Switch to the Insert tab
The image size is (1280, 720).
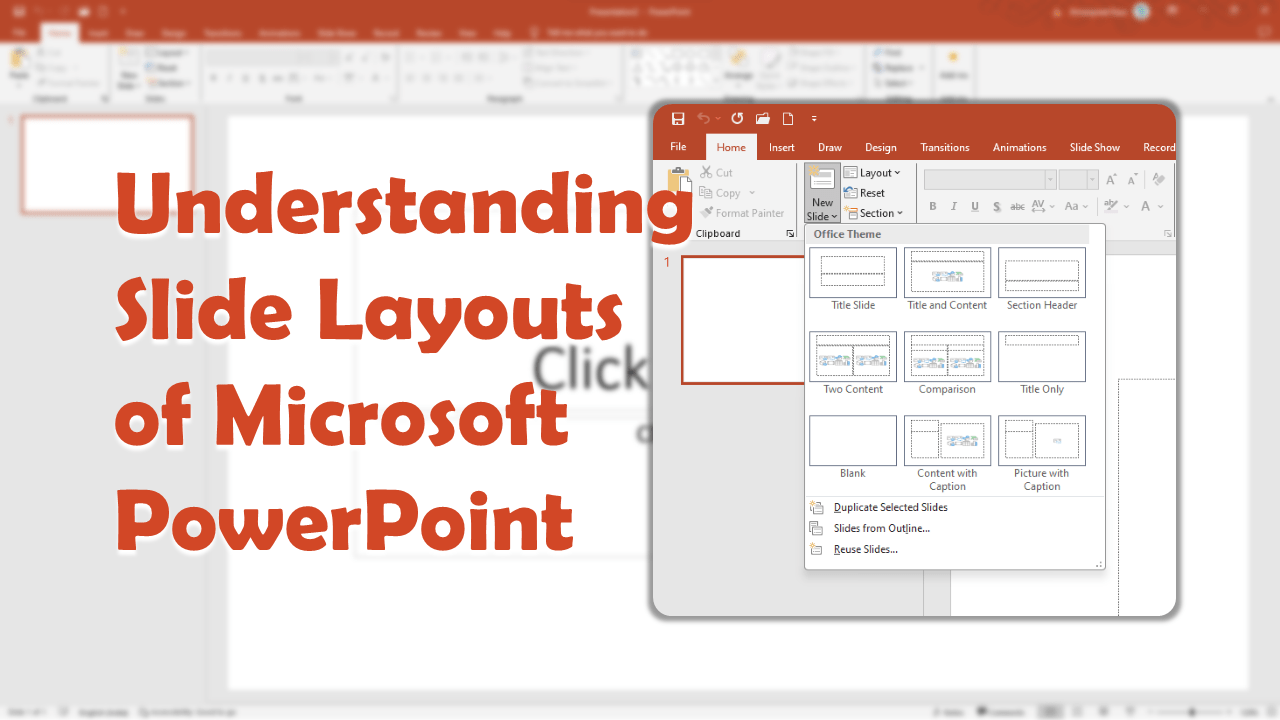point(782,148)
